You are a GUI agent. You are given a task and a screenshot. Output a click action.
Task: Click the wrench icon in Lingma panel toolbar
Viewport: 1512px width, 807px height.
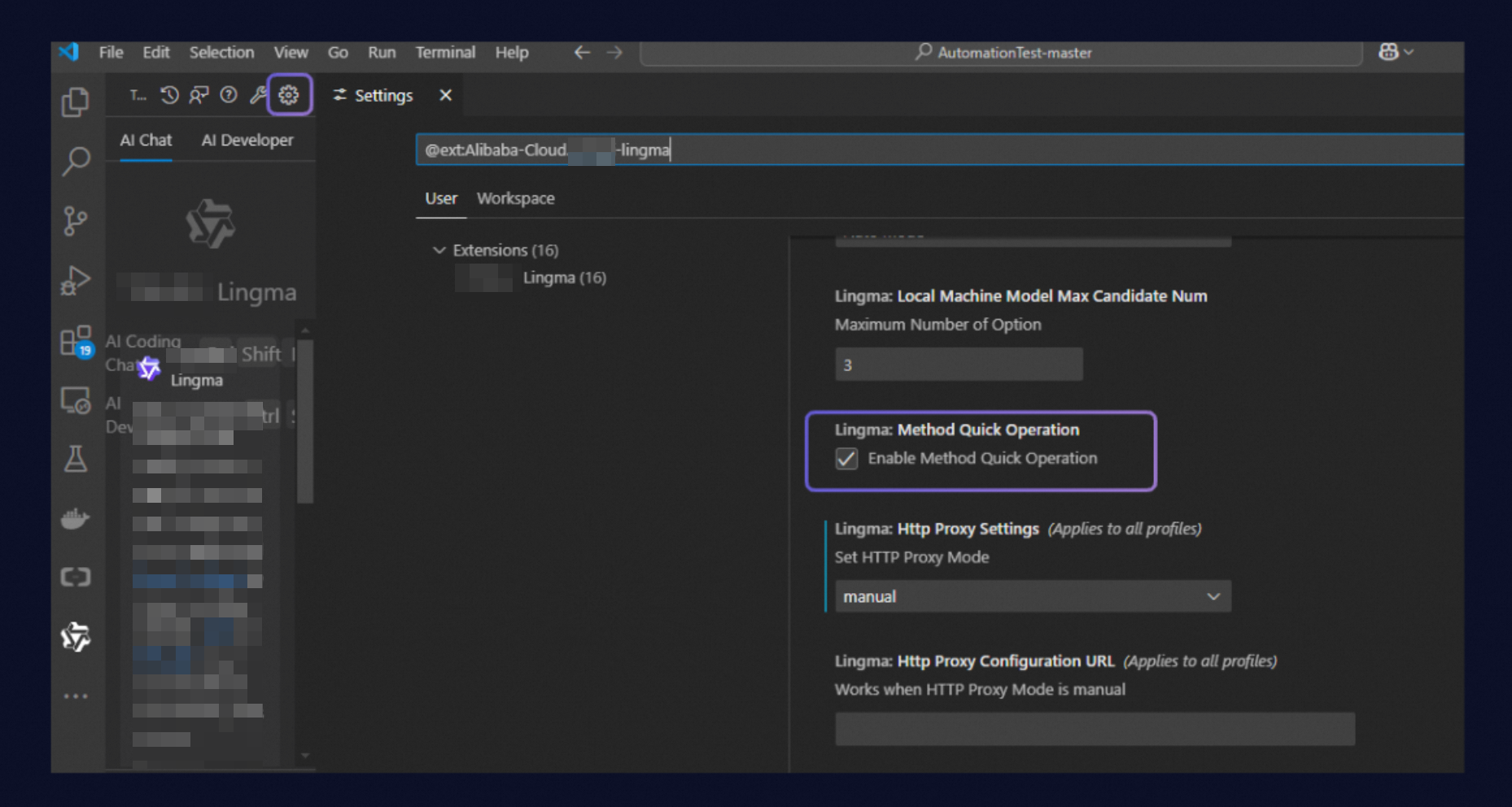(258, 95)
